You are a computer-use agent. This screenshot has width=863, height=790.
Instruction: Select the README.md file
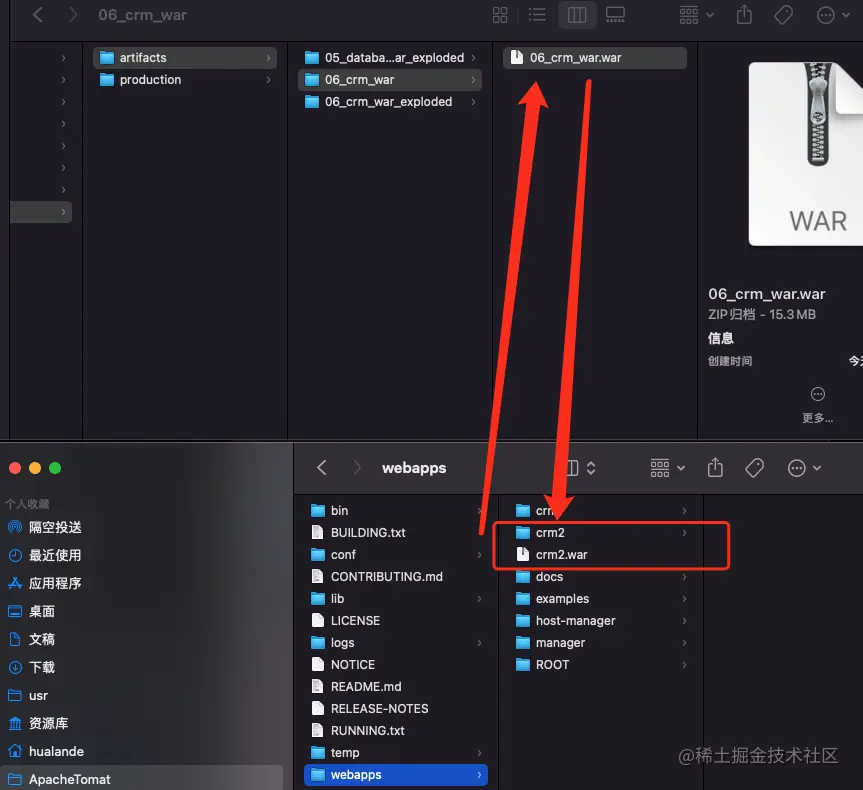(396, 687)
